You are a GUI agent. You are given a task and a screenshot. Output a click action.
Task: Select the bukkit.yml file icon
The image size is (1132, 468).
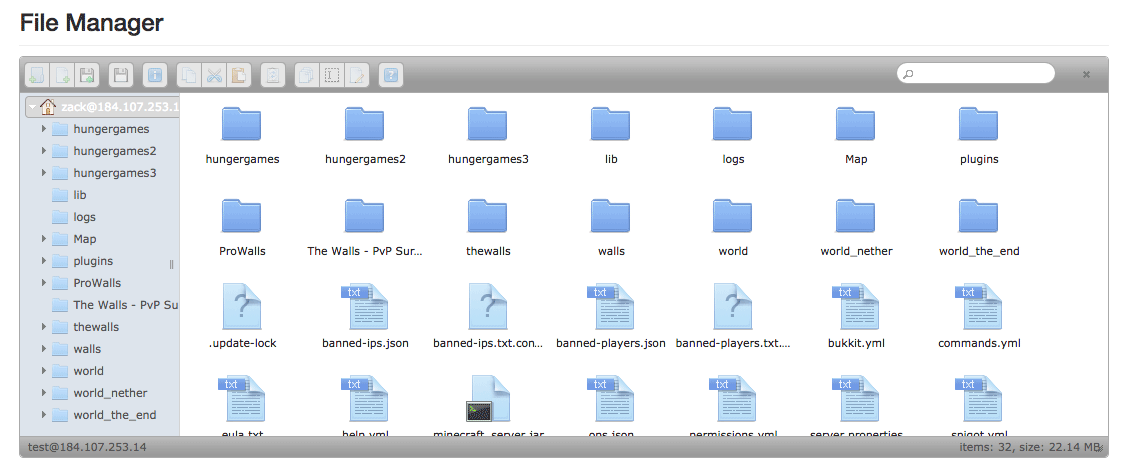tap(856, 307)
